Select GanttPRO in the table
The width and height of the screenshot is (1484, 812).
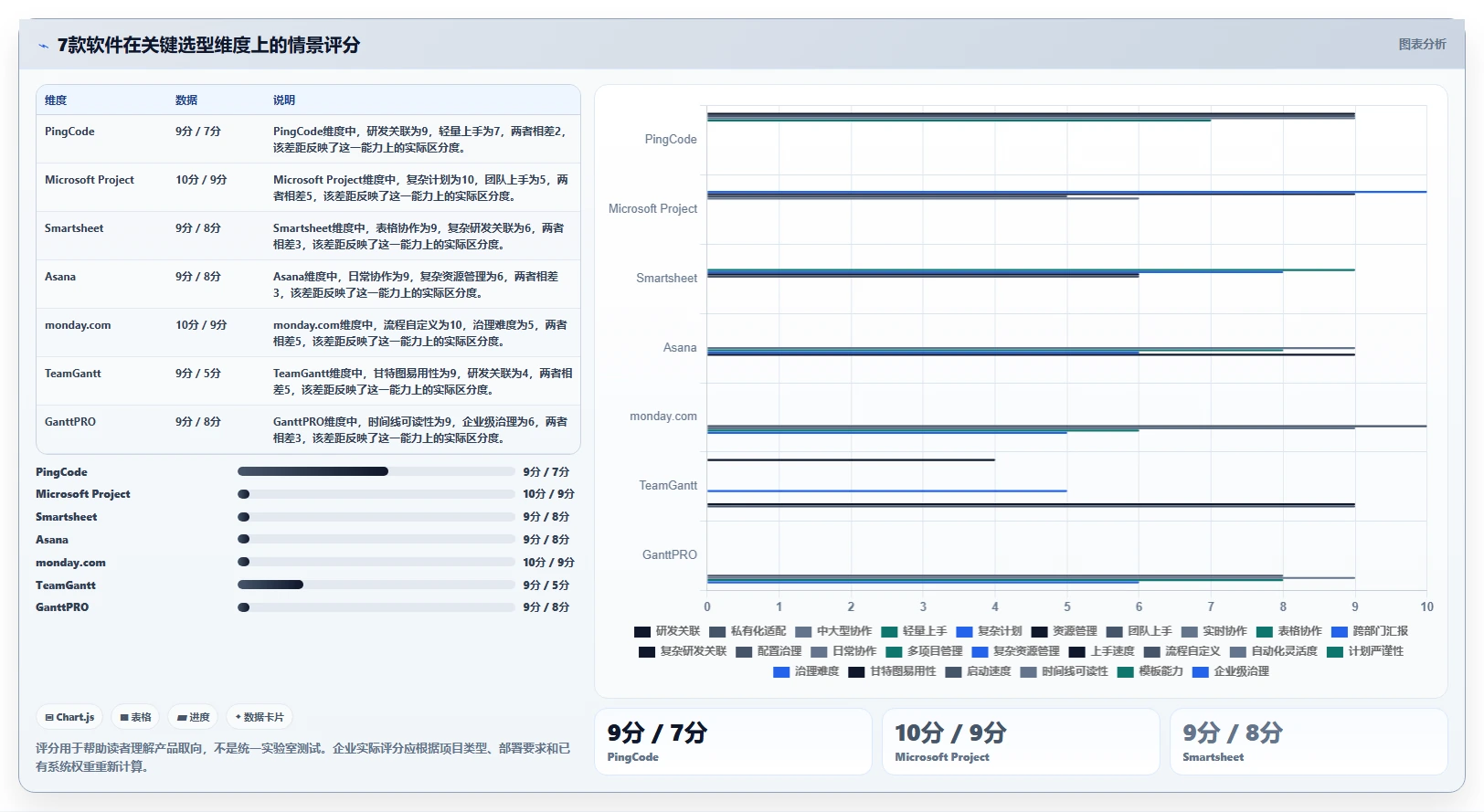(70, 422)
